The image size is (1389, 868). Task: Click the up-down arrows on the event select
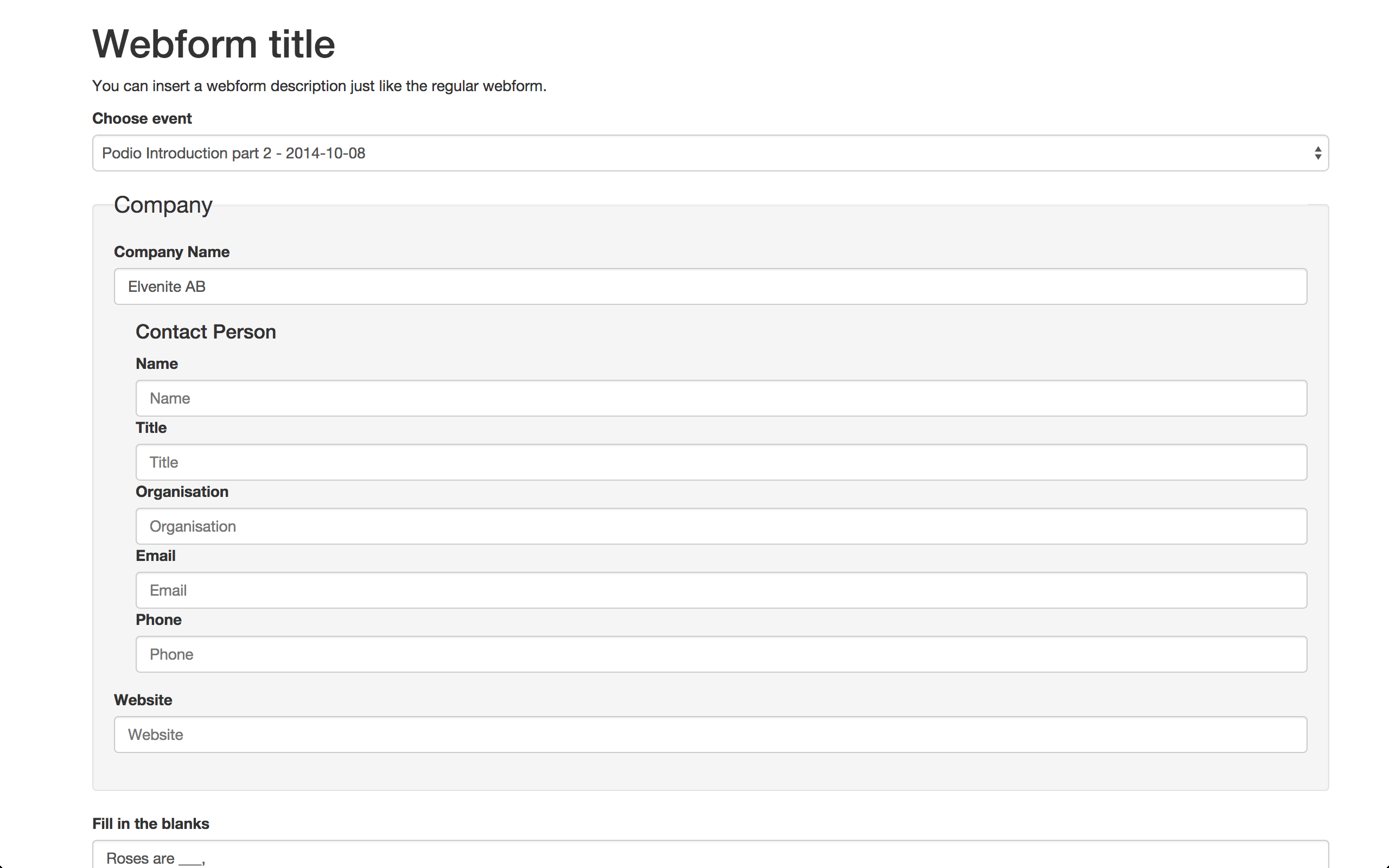1318,154
